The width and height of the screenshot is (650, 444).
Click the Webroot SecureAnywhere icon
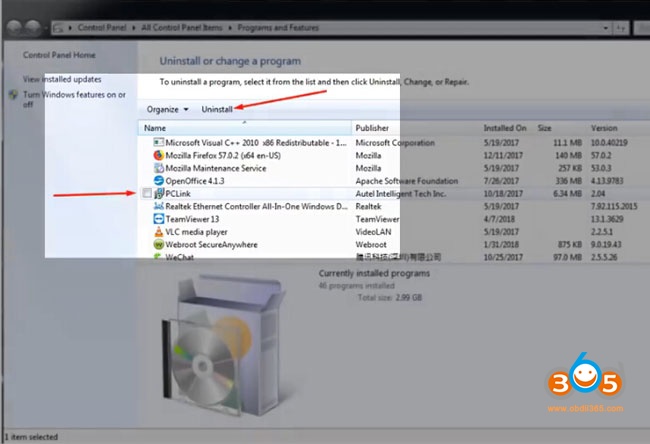click(x=158, y=245)
